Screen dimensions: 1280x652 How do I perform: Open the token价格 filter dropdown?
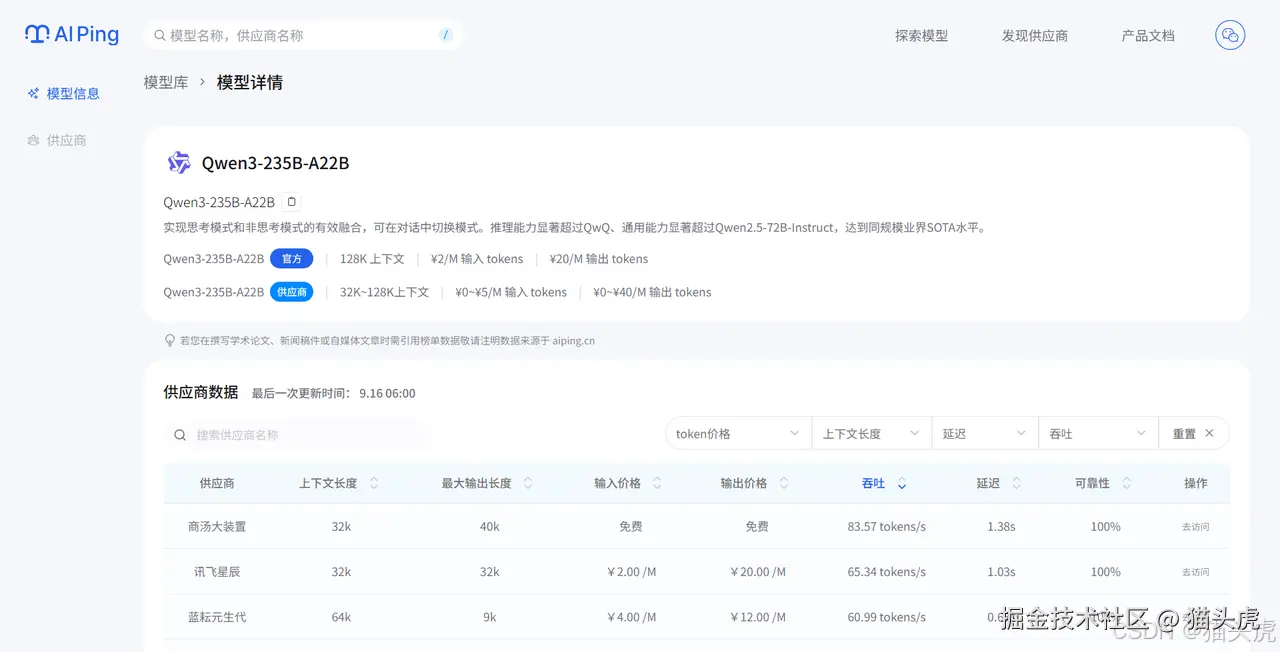(739, 434)
